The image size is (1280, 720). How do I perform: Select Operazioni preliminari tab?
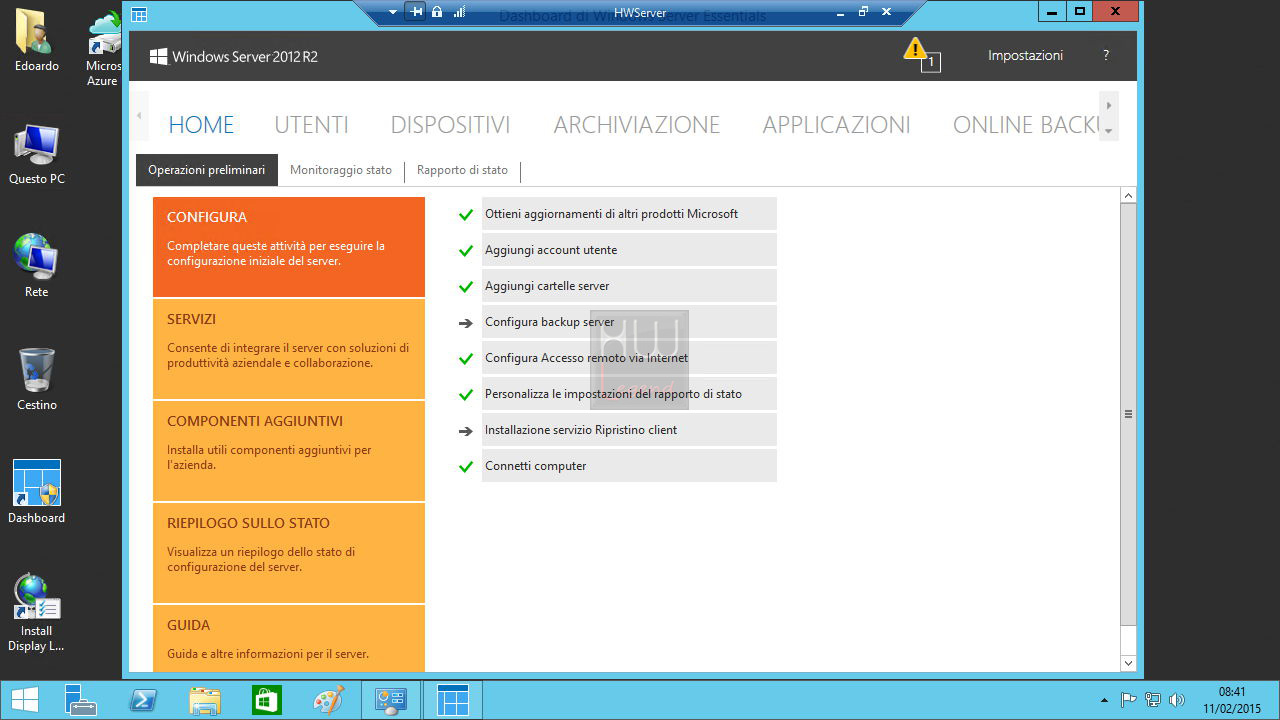pos(207,171)
